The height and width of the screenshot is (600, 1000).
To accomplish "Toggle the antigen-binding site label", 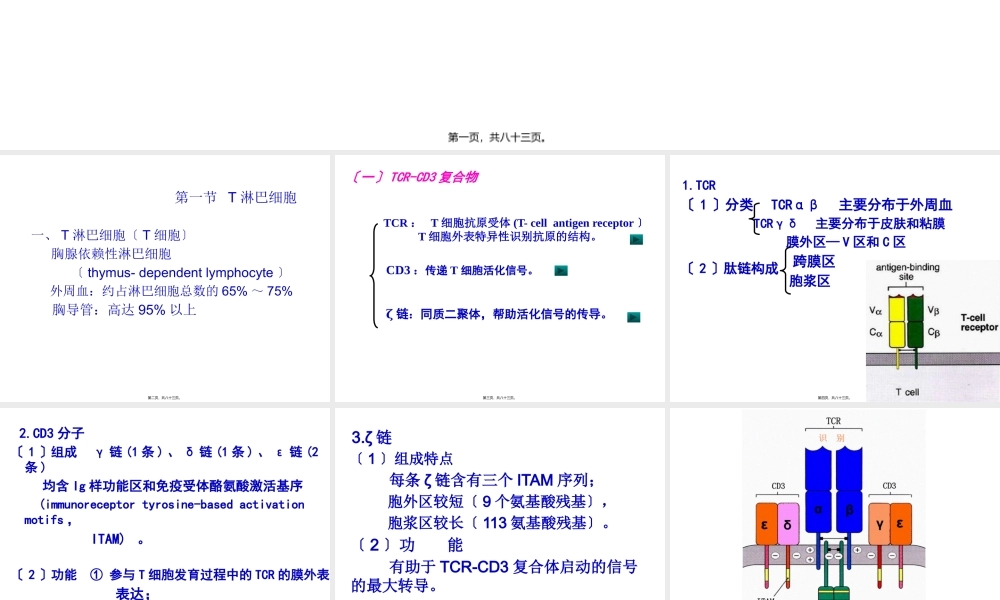I will [908, 271].
